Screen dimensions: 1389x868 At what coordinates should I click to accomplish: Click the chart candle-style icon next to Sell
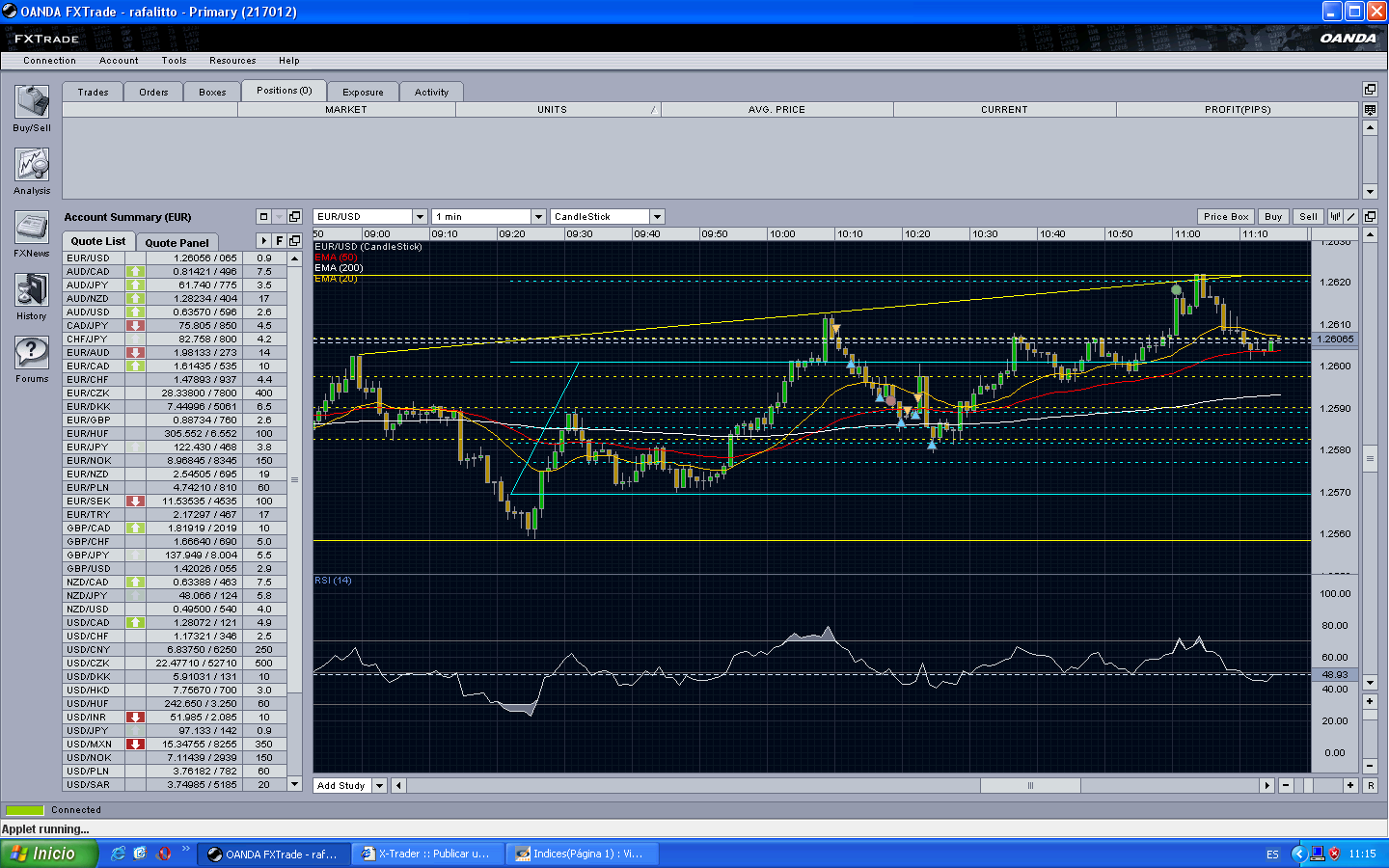[1335, 217]
